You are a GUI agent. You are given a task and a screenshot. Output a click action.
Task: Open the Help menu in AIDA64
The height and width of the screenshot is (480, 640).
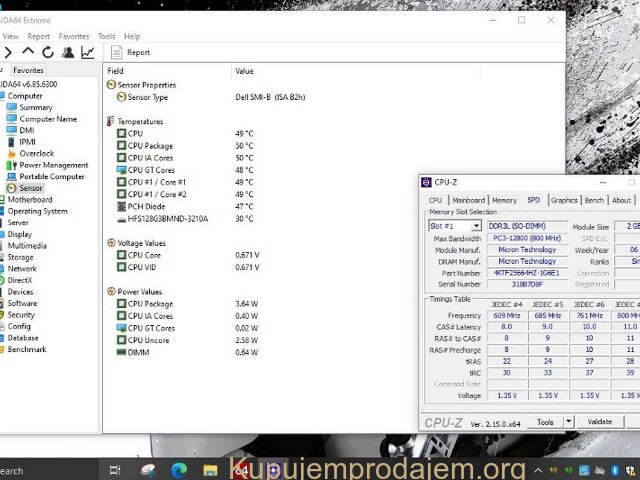pyautogui.click(x=132, y=36)
